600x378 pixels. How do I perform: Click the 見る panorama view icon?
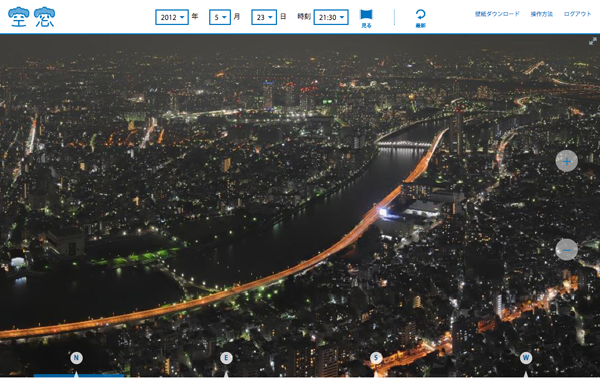(x=366, y=18)
